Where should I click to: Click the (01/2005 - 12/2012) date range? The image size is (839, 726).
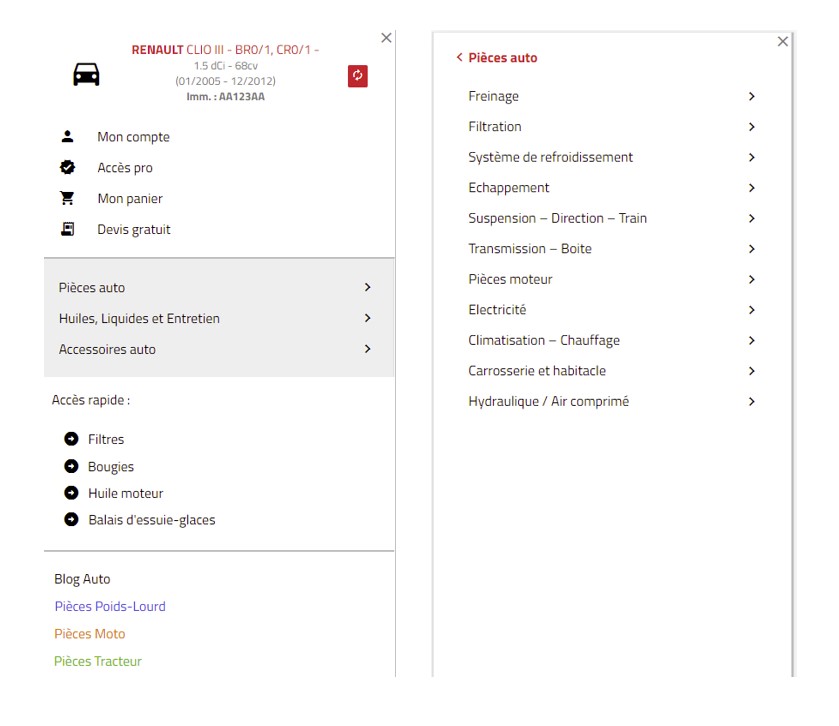(x=225, y=81)
